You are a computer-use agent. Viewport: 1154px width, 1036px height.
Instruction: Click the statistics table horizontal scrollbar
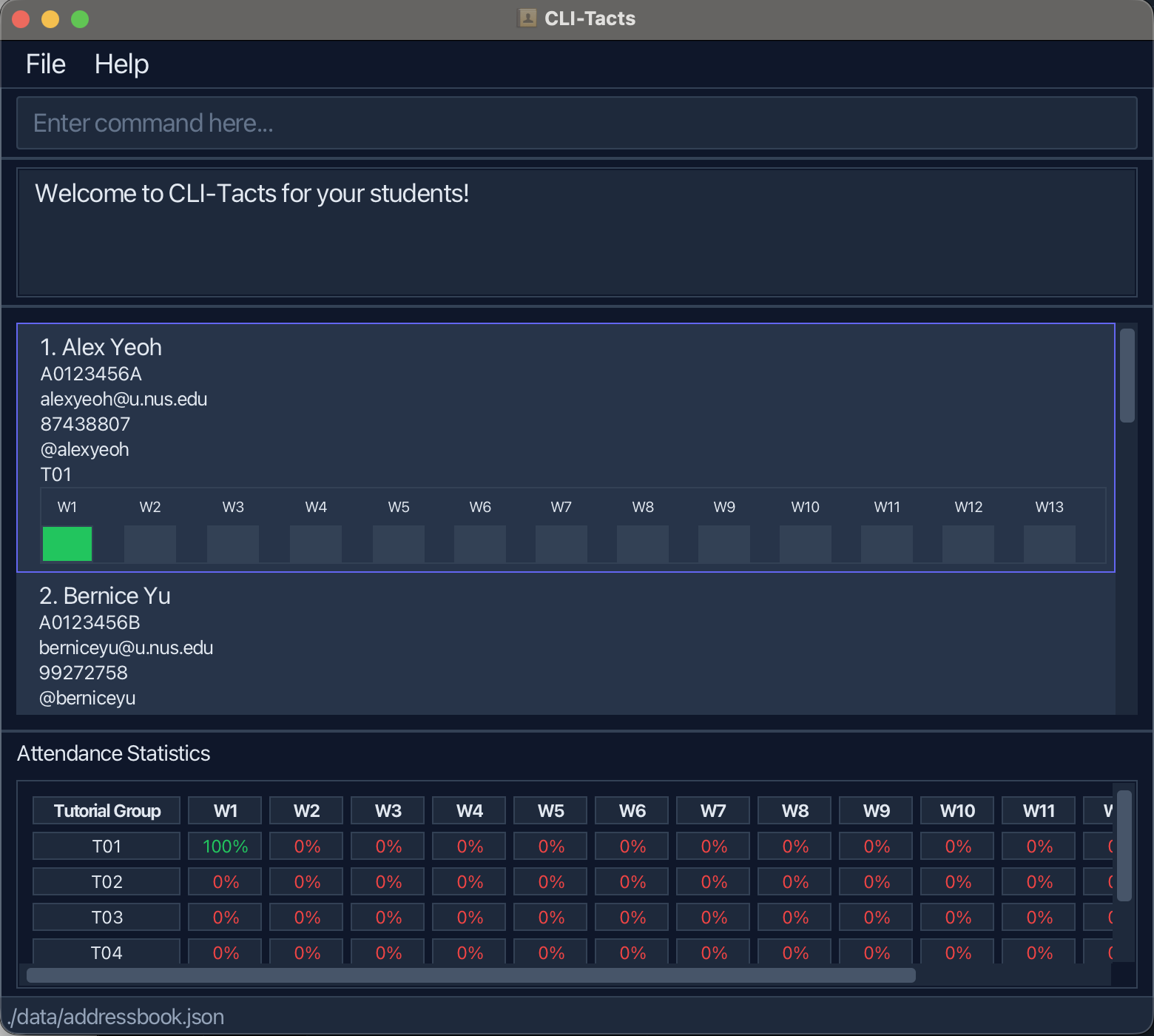pyautogui.click(x=471, y=975)
